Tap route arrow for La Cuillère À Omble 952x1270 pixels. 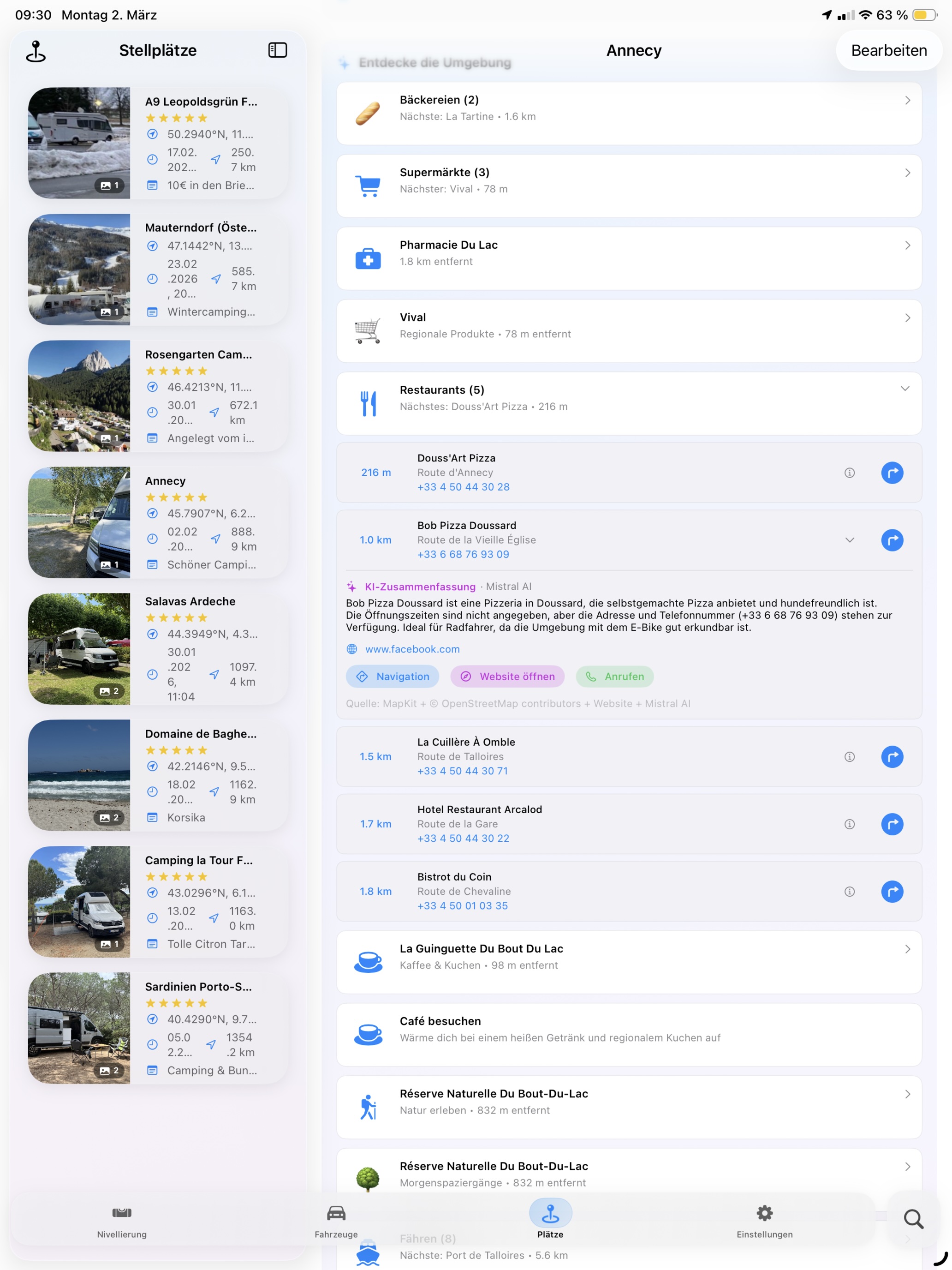892,757
